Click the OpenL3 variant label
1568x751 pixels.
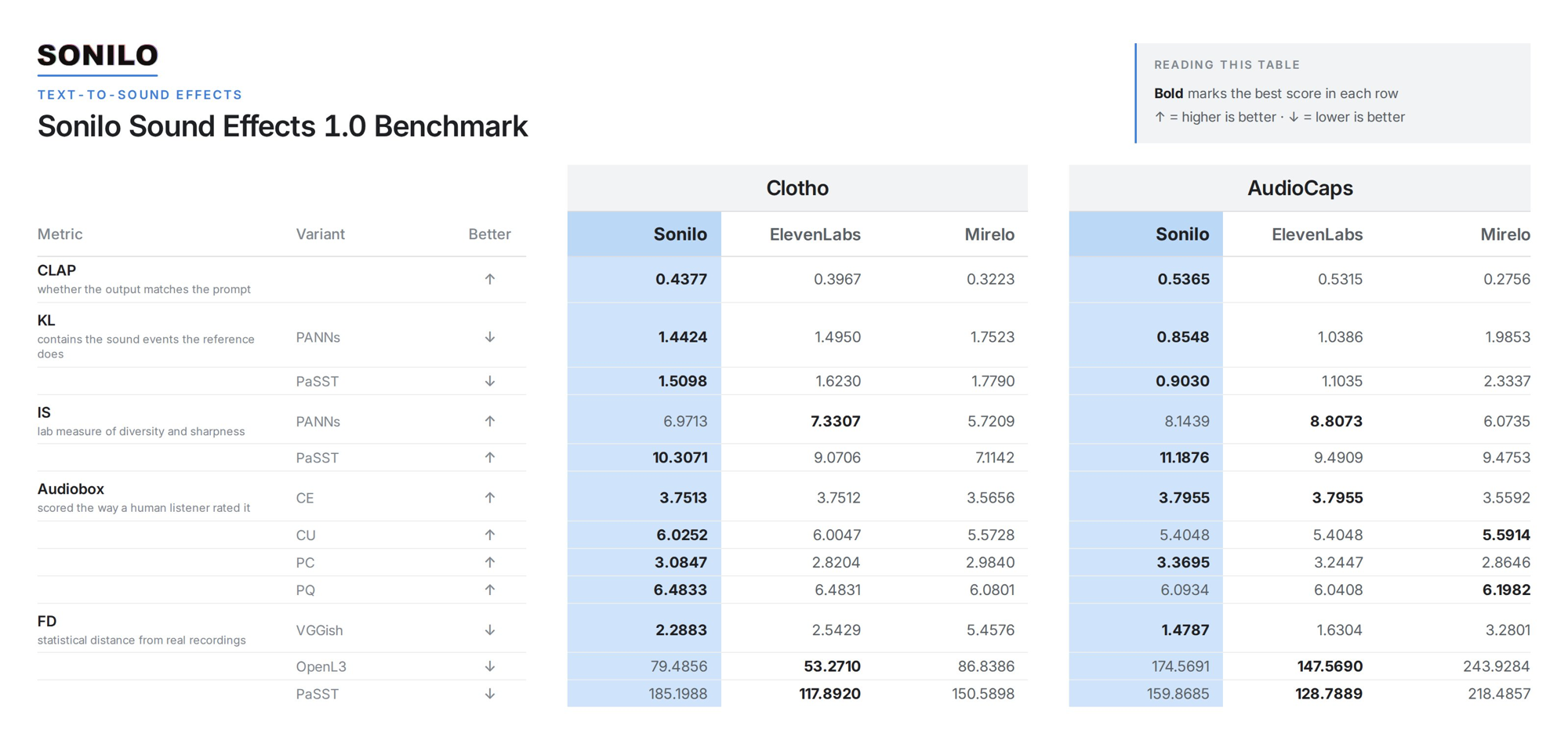[321, 666]
